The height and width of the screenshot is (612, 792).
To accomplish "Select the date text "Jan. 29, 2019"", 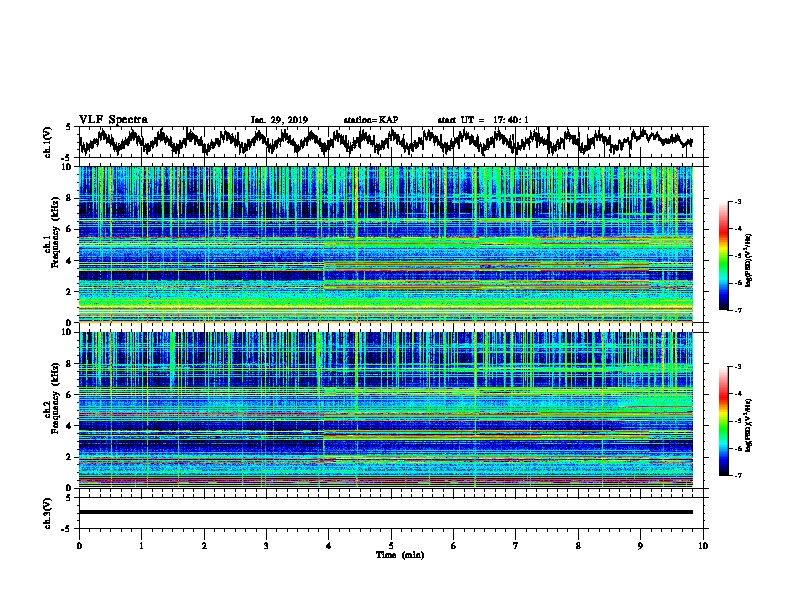I will (x=279, y=120).
